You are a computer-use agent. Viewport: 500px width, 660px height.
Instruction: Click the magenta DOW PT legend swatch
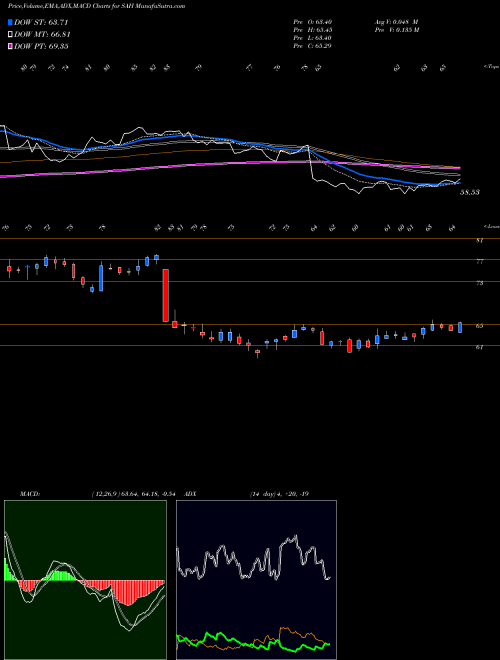10,47
